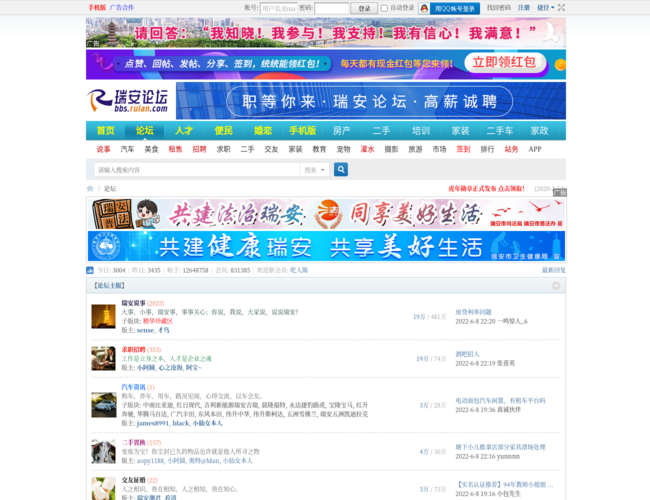Open the 灌水 sub-navigation item

(367, 149)
